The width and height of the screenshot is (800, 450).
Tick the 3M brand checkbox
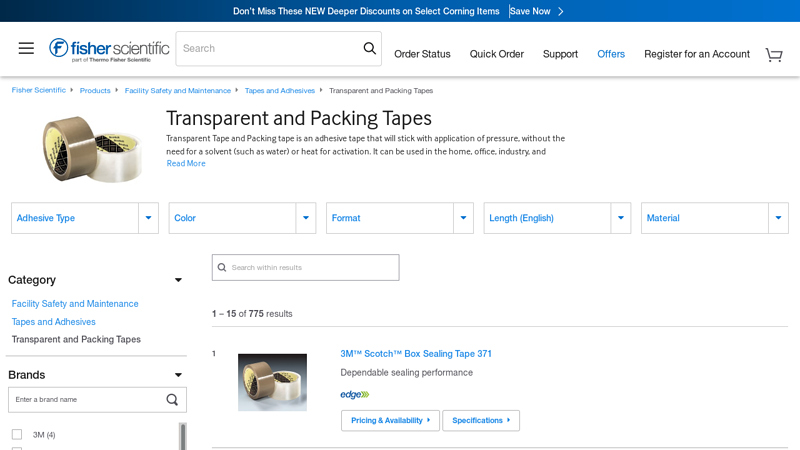point(17,434)
